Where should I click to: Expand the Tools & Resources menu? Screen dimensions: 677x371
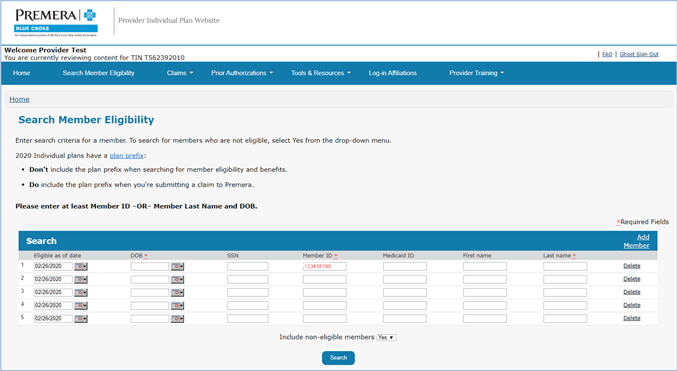point(320,73)
